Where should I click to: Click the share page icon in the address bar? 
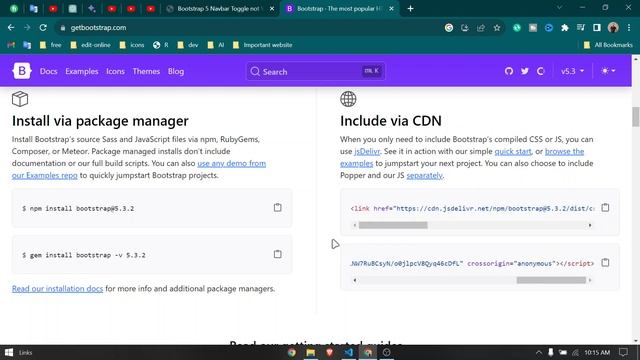481,28
